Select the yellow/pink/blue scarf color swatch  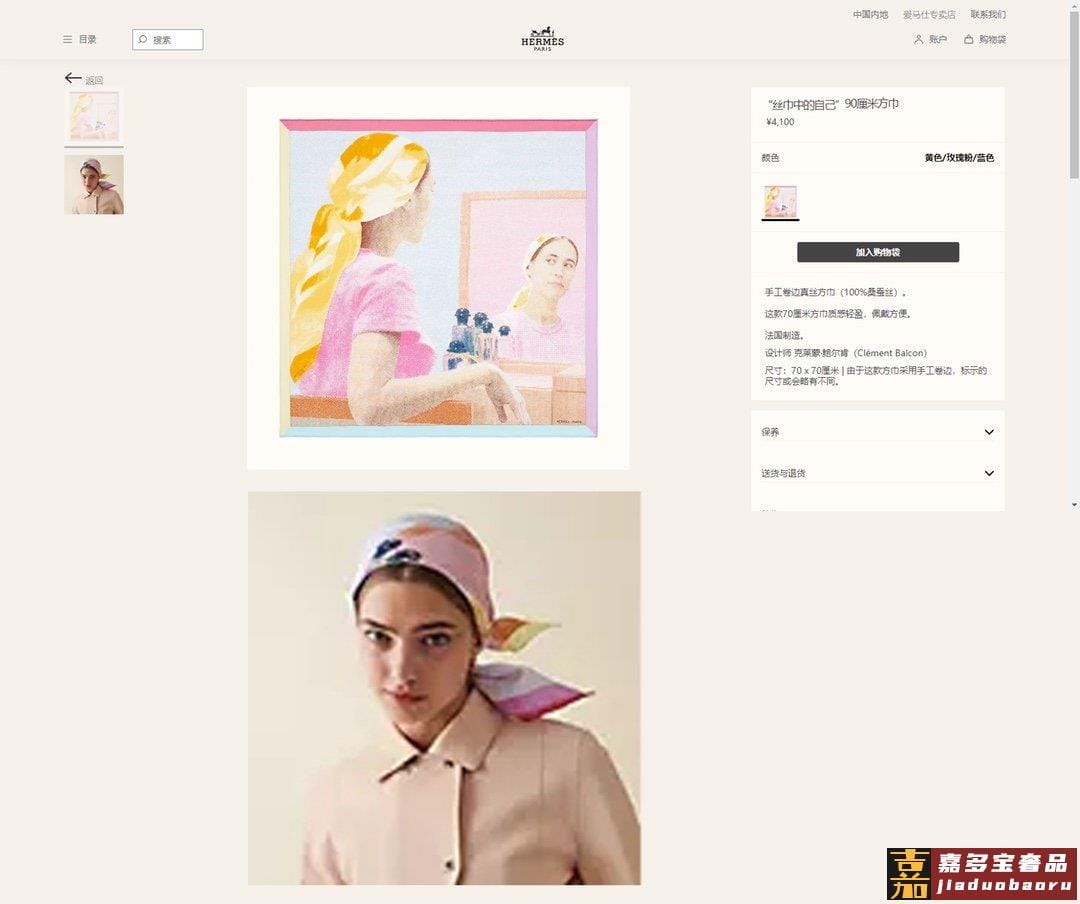pyautogui.click(x=780, y=201)
